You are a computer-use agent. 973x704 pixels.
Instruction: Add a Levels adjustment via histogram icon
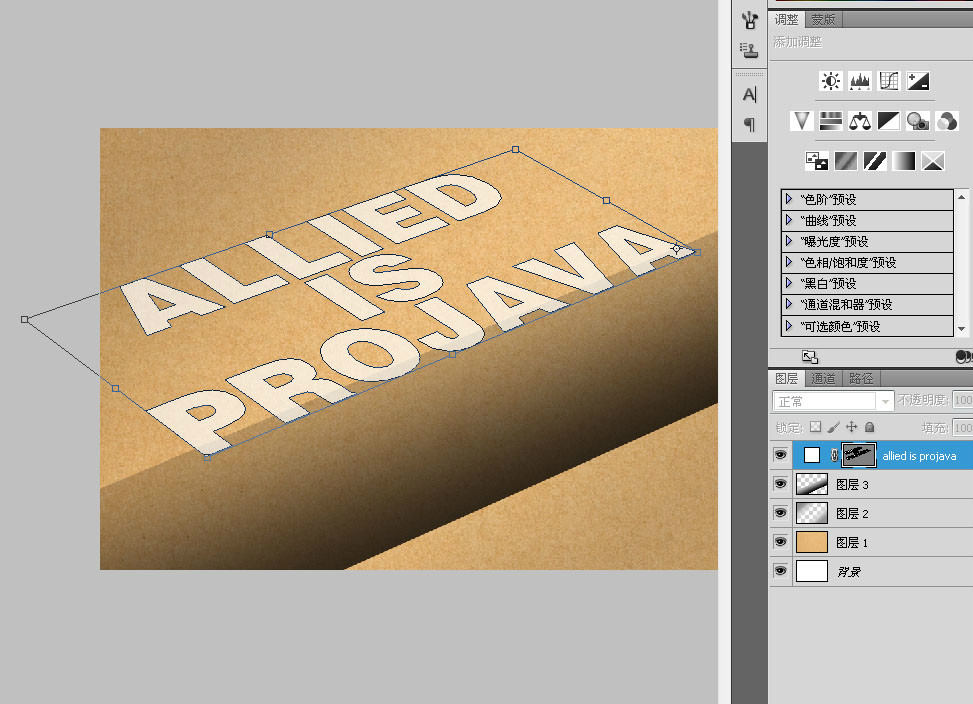point(859,81)
